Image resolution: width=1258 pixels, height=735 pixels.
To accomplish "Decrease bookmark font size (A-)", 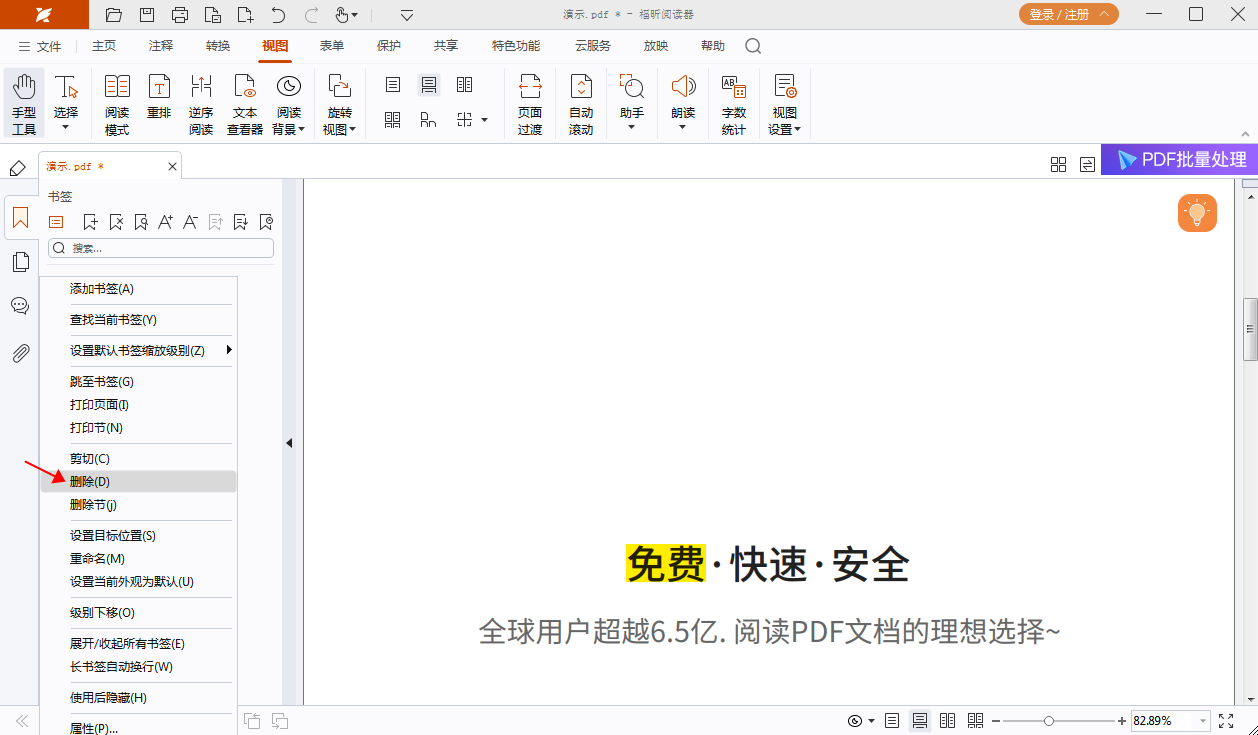I will [x=190, y=222].
